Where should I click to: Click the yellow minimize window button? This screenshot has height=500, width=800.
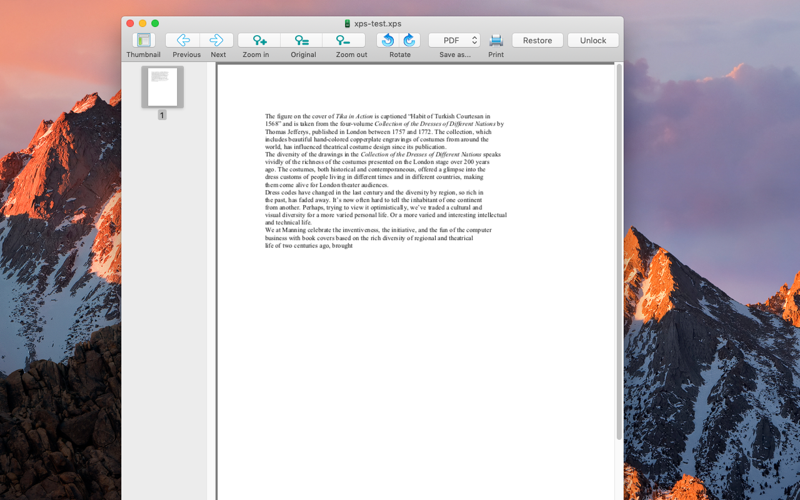143,23
